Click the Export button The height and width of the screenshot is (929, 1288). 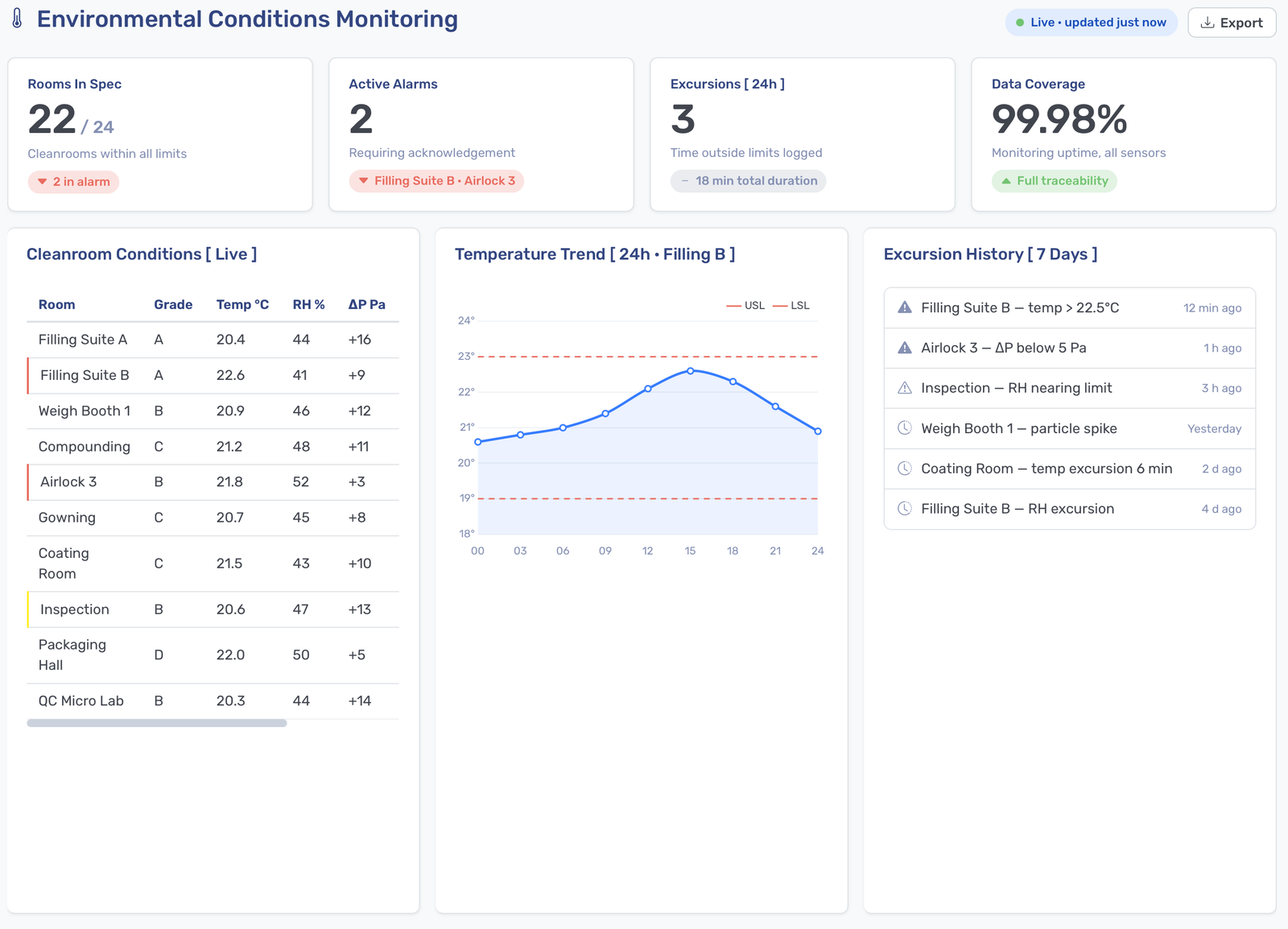tap(1232, 23)
